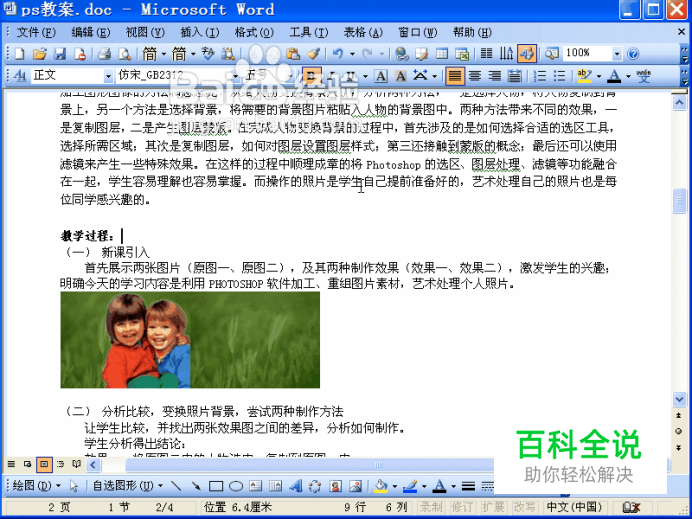
Task: Expand formatting toolbar font color arrow
Action: coord(628,76)
